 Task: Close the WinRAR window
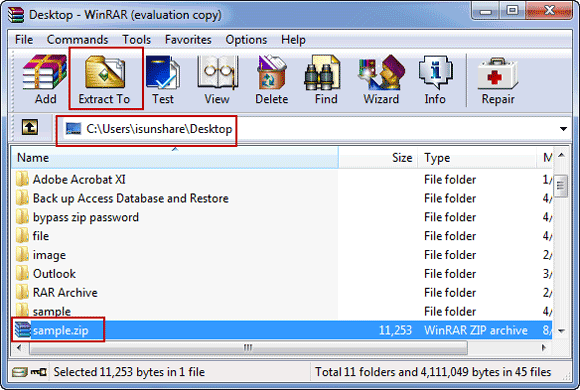point(549,11)
